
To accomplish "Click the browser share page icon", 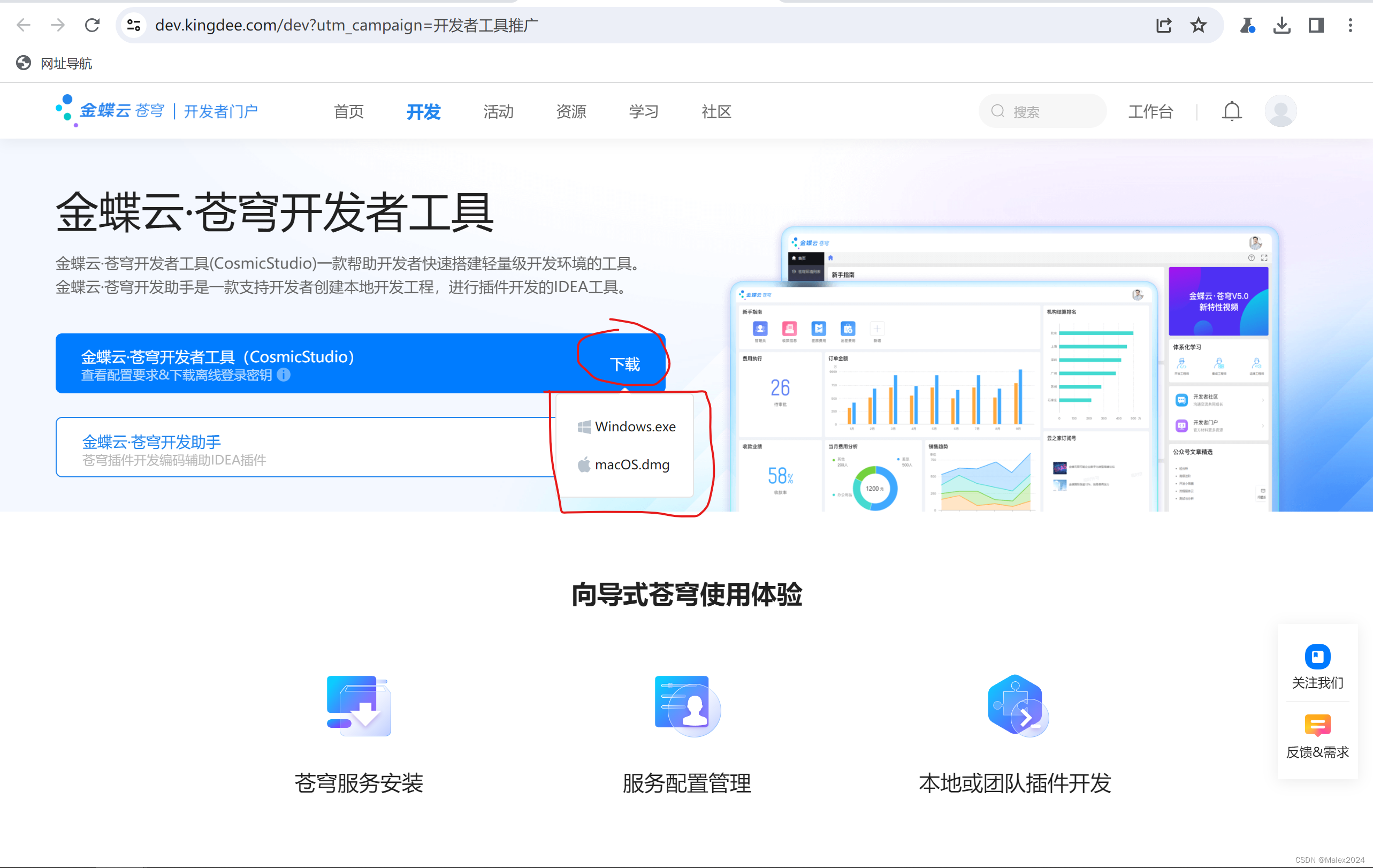I will coord(1163,25).
